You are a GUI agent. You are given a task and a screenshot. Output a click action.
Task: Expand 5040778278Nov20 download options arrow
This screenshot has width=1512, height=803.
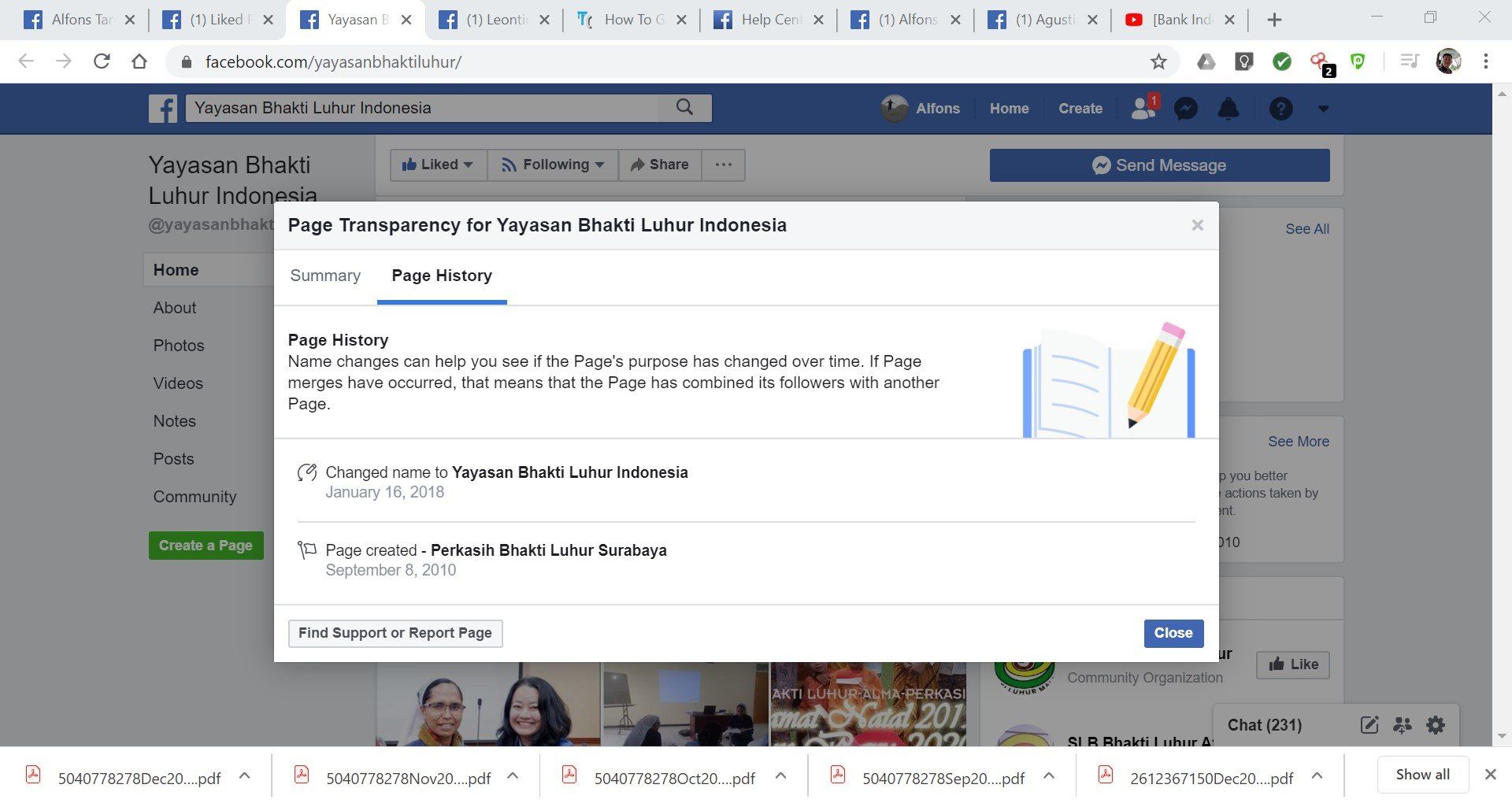513,776
